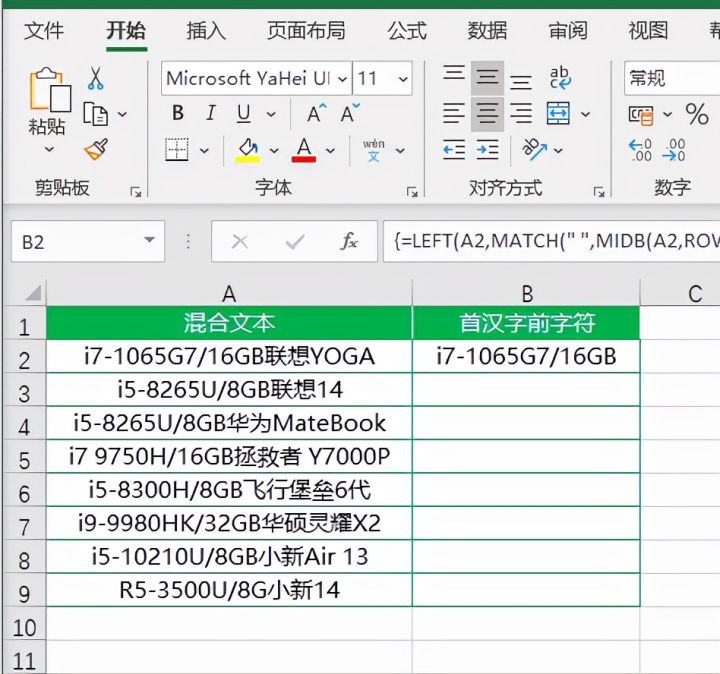Switch to the 公式 tab
Image resolution: width=720 pixels, height=674 pixels.
pos(407,31)
